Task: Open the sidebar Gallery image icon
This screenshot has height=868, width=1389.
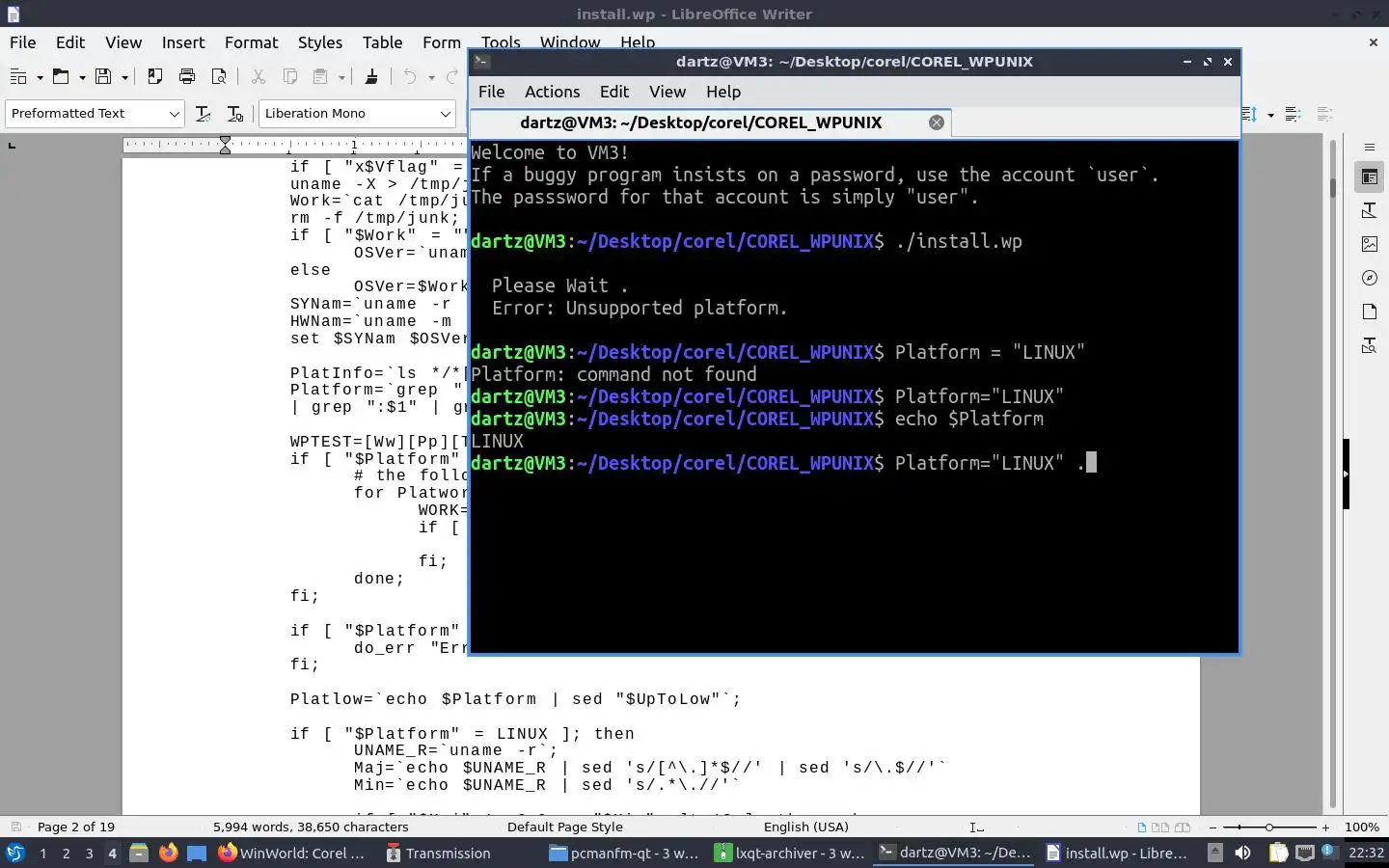Action: [x=1369, y=244]
